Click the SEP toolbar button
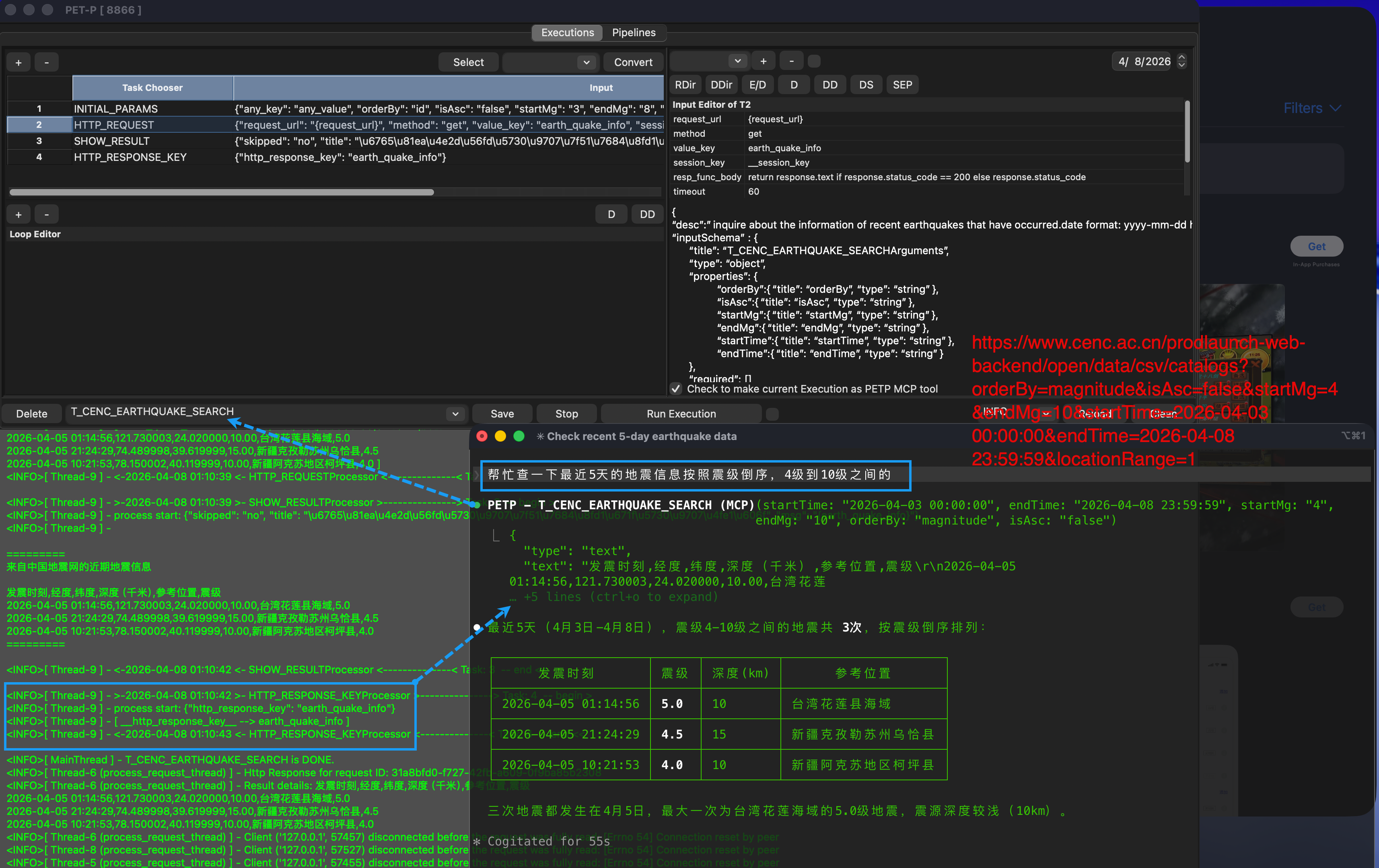The width and height of the screenshot is (1379, 868). tap(902, 85)
